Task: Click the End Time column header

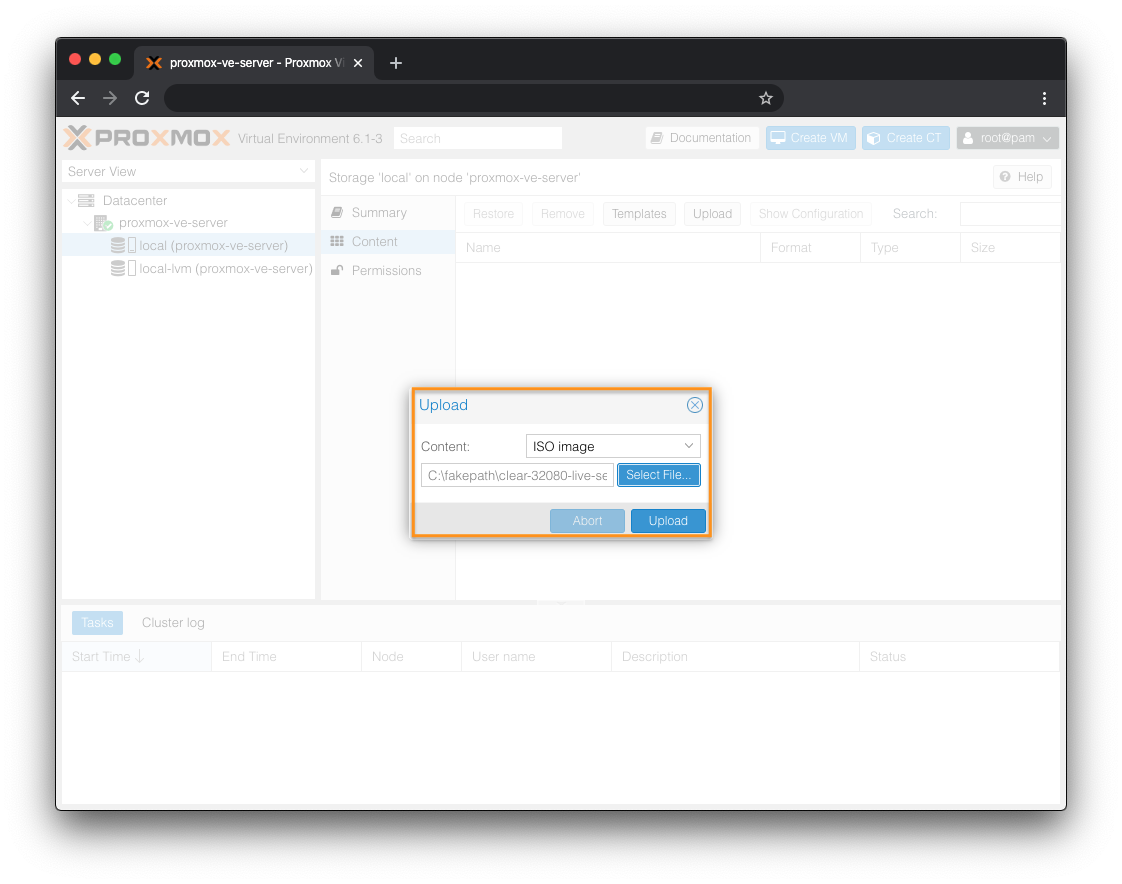Action: click(x=286, y=656)
